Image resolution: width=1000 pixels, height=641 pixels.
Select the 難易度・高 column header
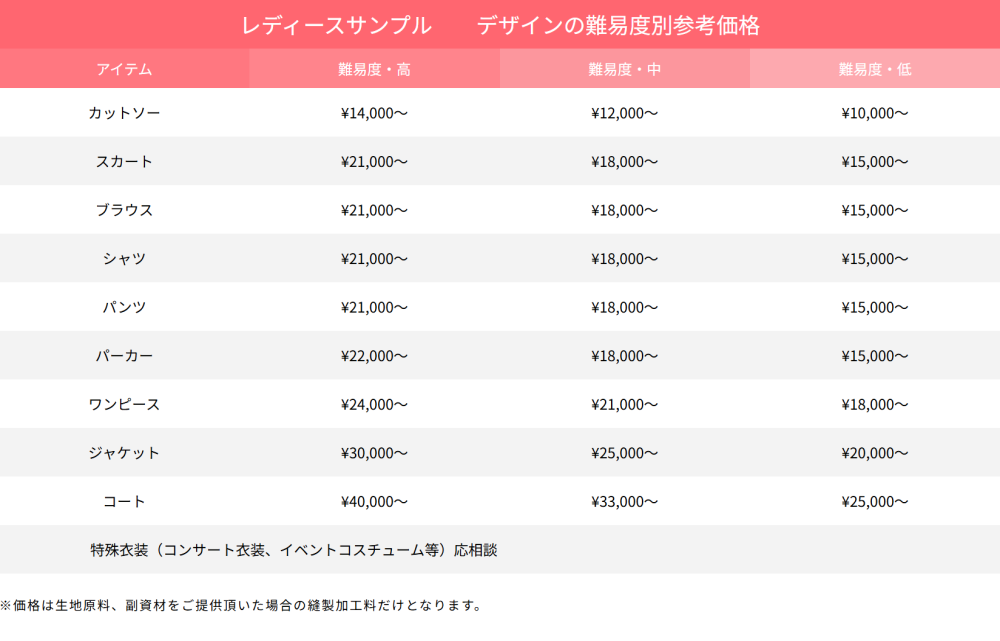click(x=374, y=70)
